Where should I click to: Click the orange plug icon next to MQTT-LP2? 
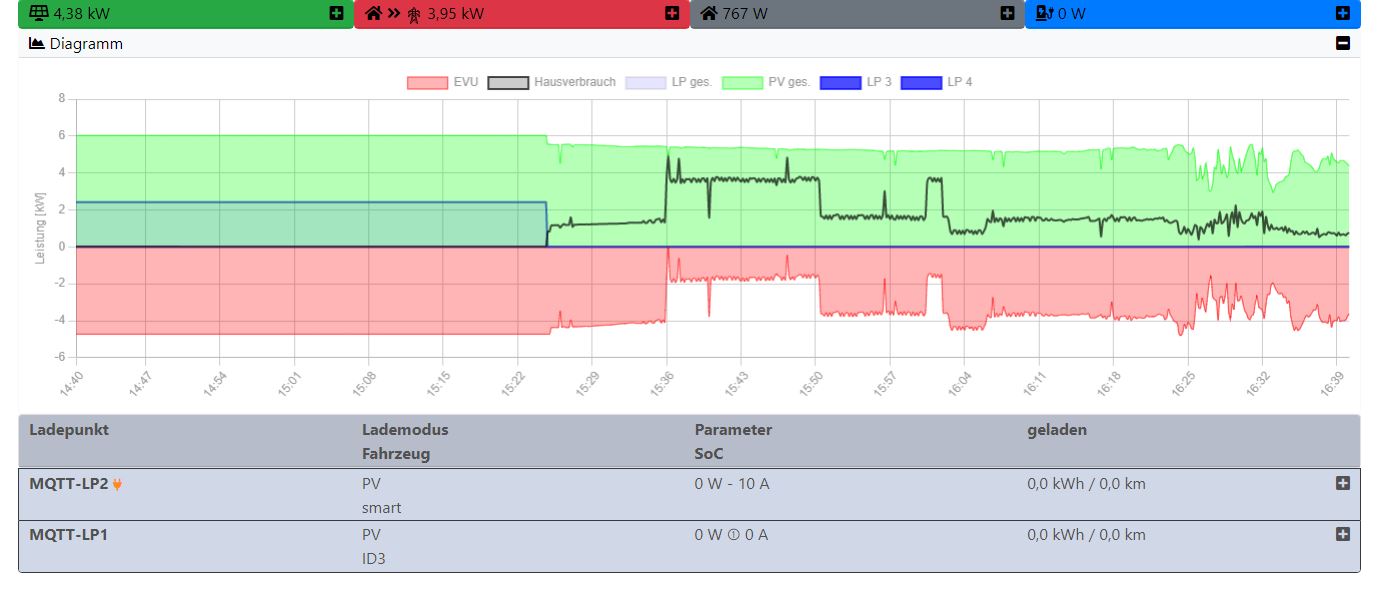coord(118,484)
